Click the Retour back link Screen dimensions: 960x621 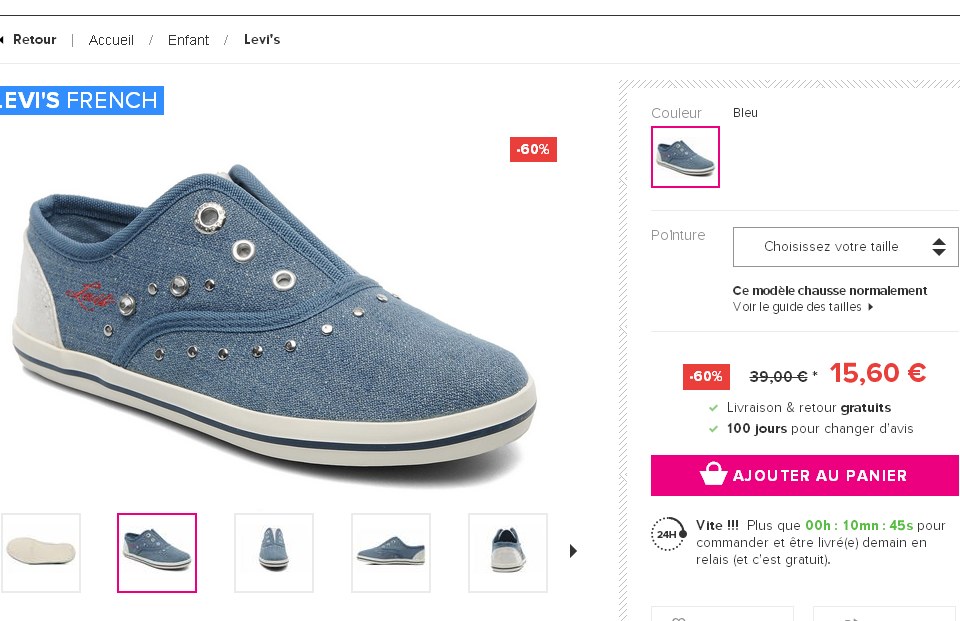pyautogui.click(x=34, y=40)
